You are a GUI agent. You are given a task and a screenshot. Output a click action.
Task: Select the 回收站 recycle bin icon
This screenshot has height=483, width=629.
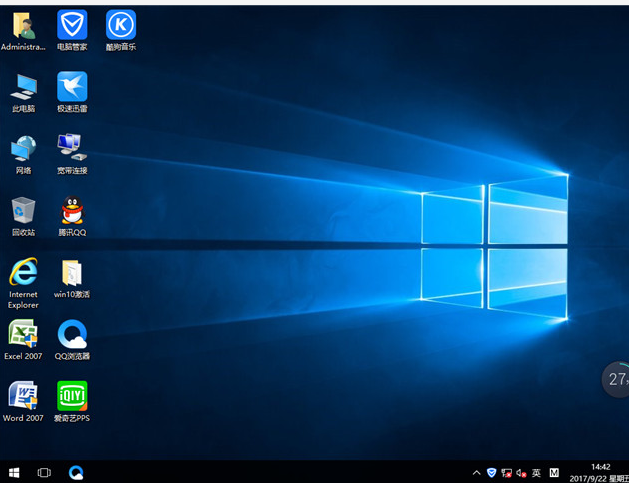[23, 212]
